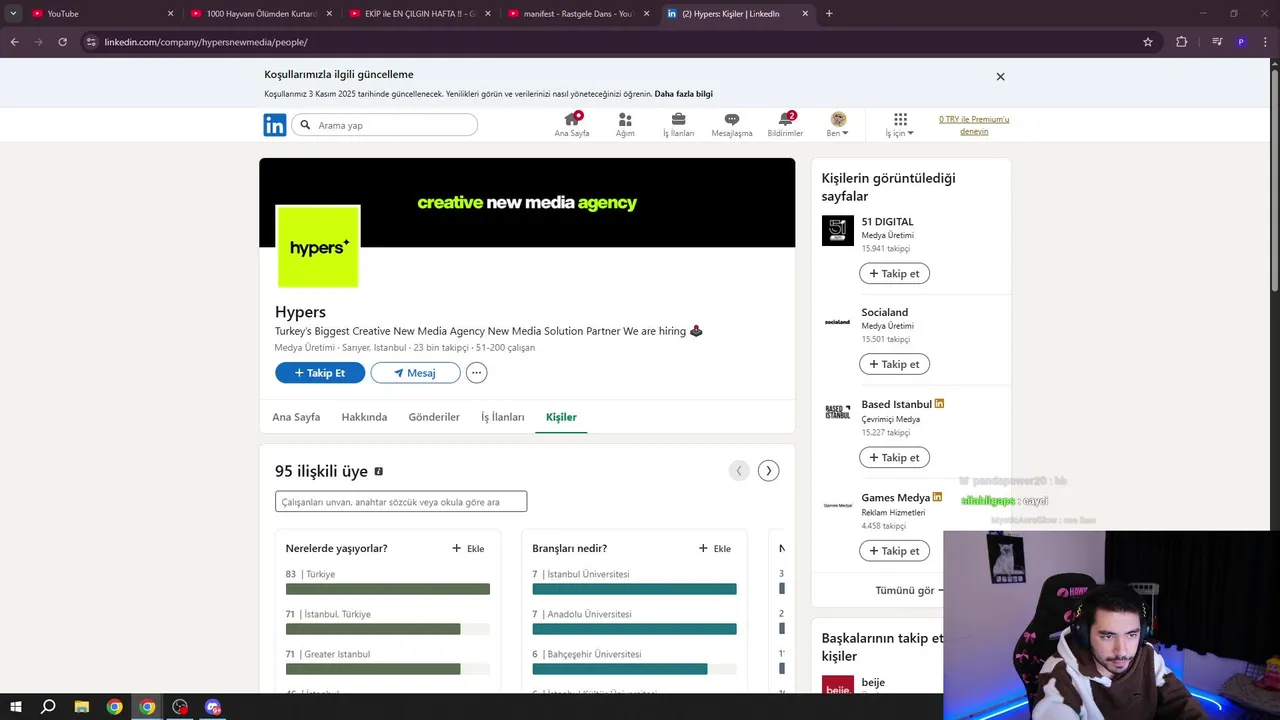Switch to the Hakkında tab
The image size is (1280, 720).
pyautogui.click(x=364, y=417)
